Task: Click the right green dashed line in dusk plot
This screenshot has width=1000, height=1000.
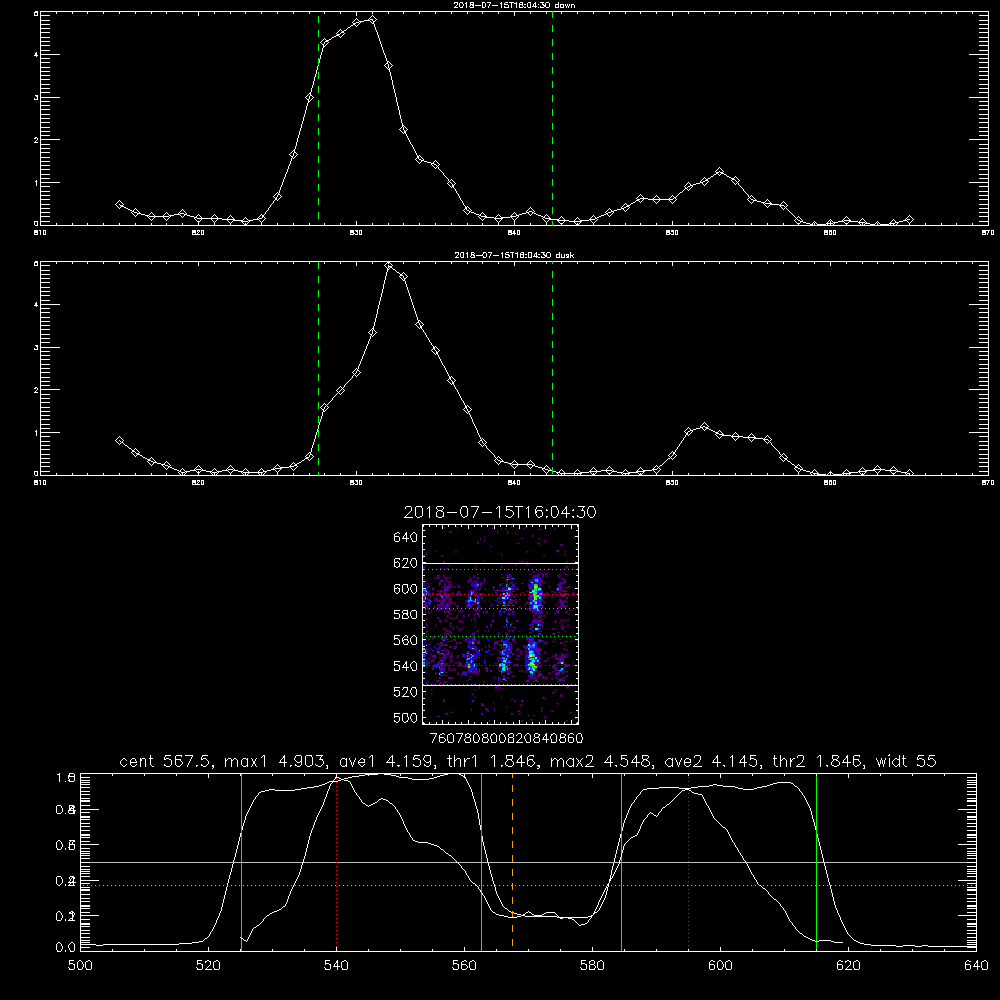Action: pos(552,368)
